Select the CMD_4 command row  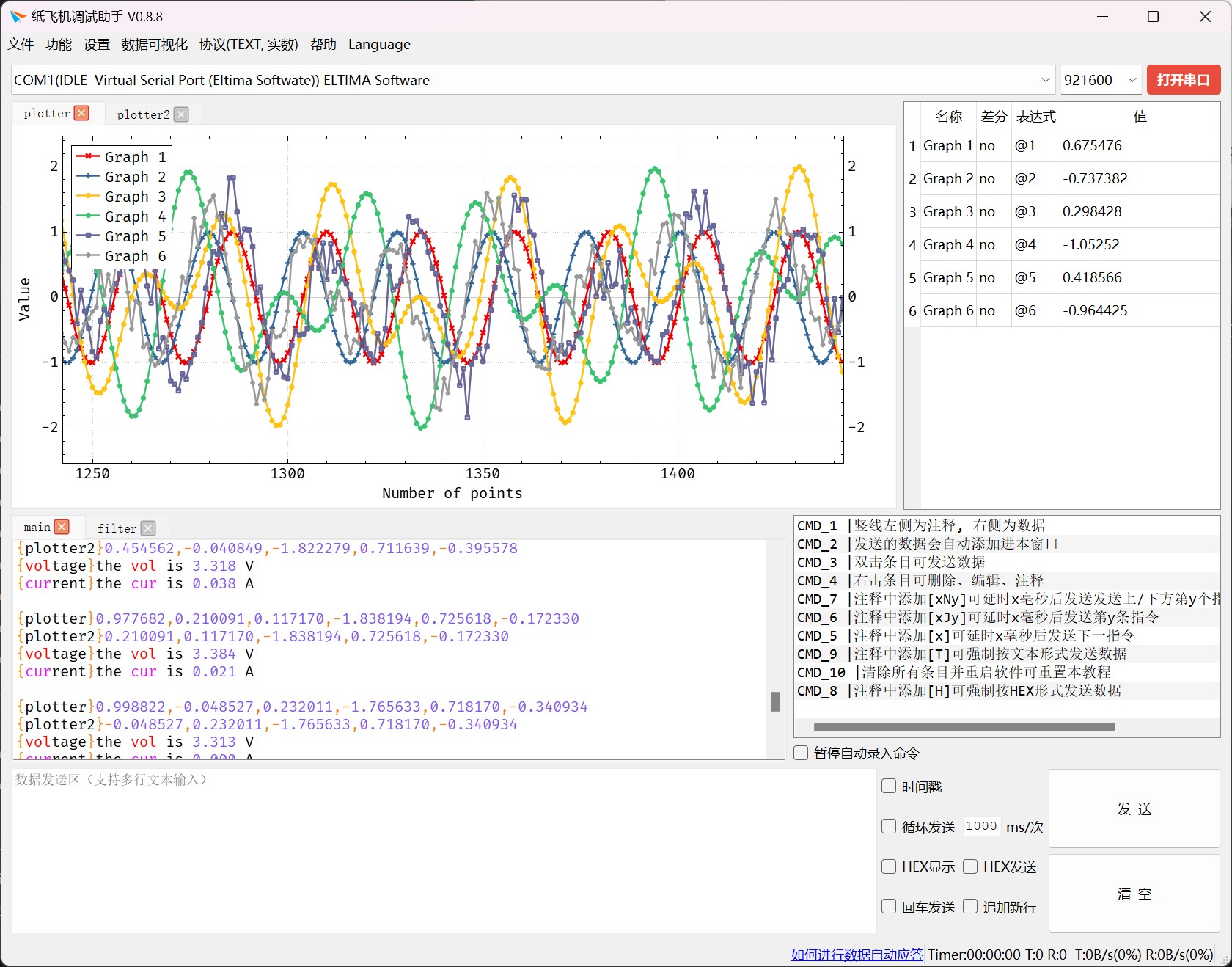pos(1008,580)
